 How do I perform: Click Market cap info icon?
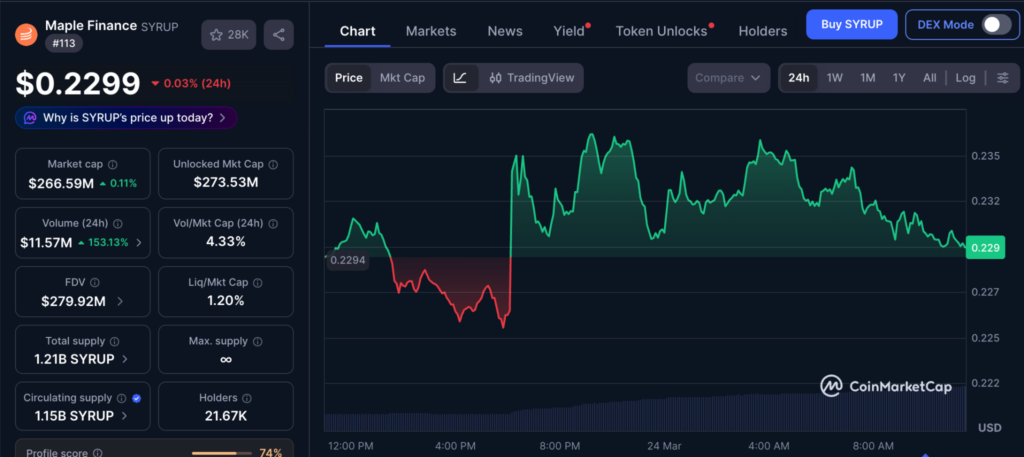(112, 164)
